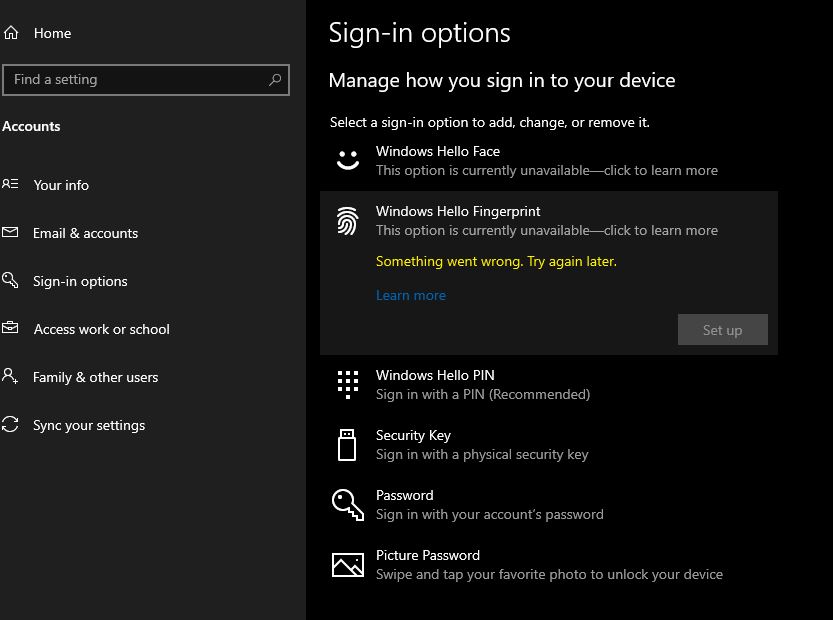
Task: Click 'Sign in with a physical security key' text
Action: coord(482,454)
